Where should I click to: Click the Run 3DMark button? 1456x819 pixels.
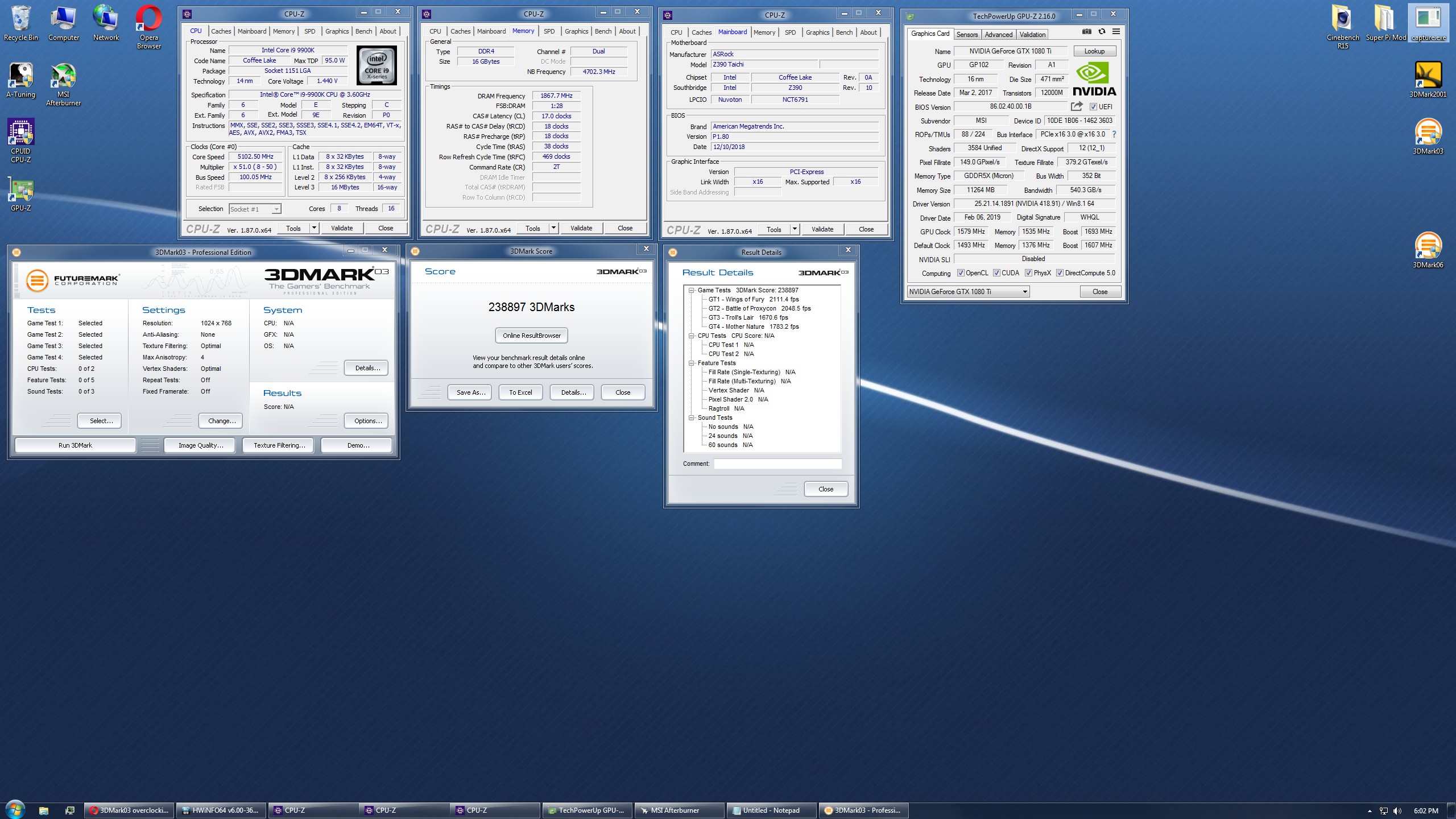click(75, 445)
